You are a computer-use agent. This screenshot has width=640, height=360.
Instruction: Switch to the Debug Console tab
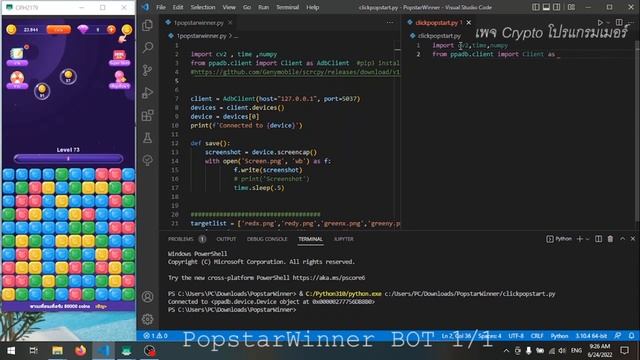point(267,239)
